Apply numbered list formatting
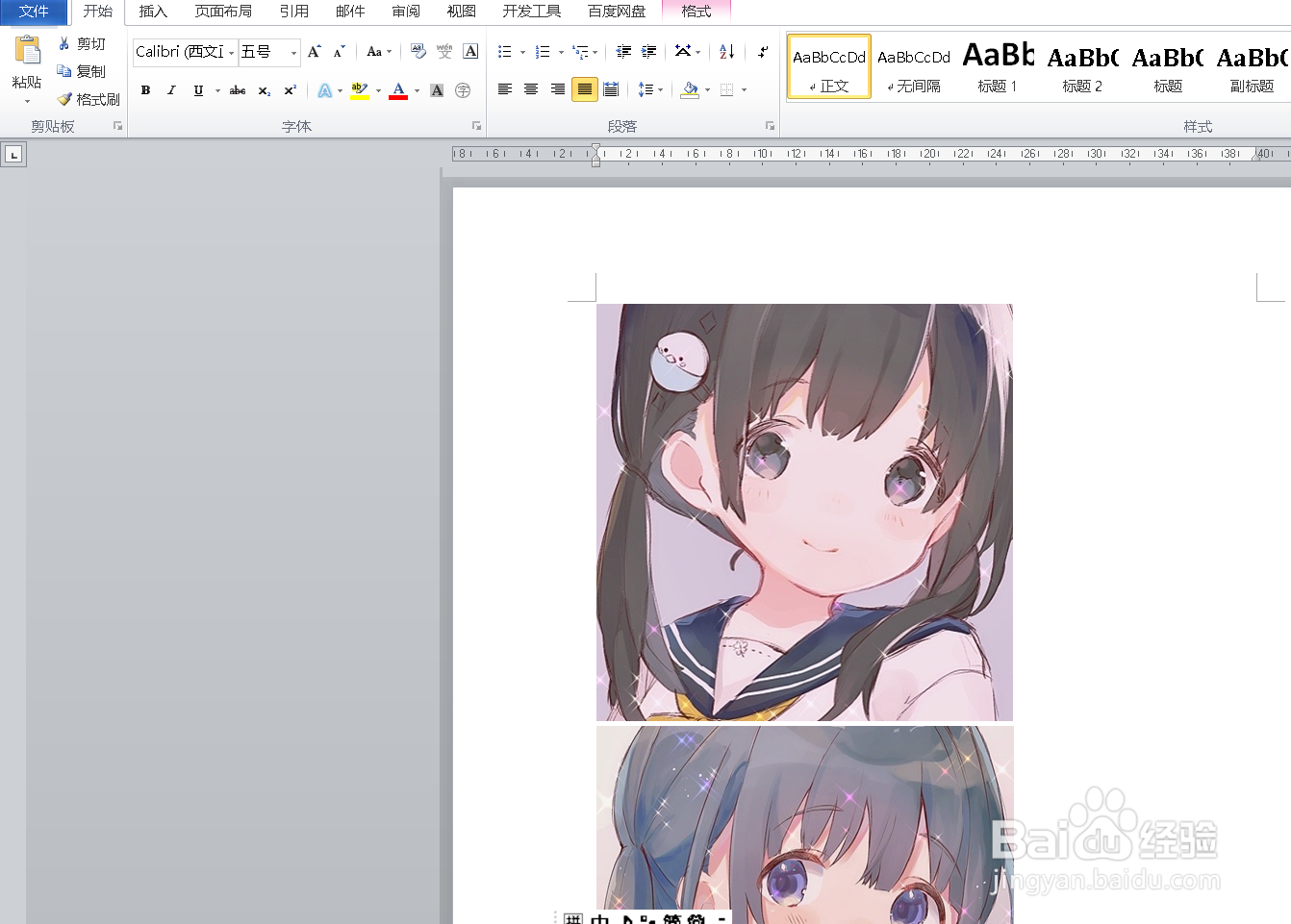The width and height of the screenshot is (1291, 924). click(x=544, y=52)
